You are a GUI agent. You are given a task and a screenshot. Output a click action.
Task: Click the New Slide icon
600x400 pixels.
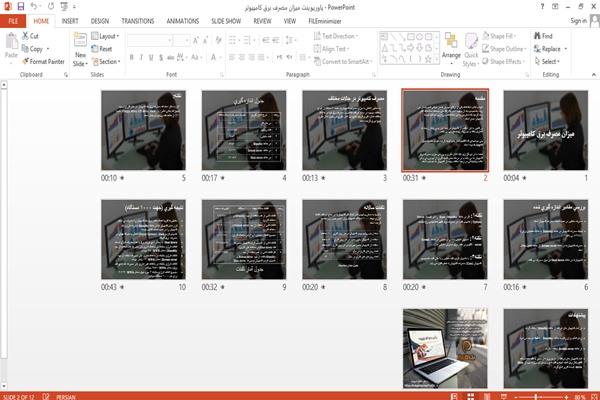point(80,41)
